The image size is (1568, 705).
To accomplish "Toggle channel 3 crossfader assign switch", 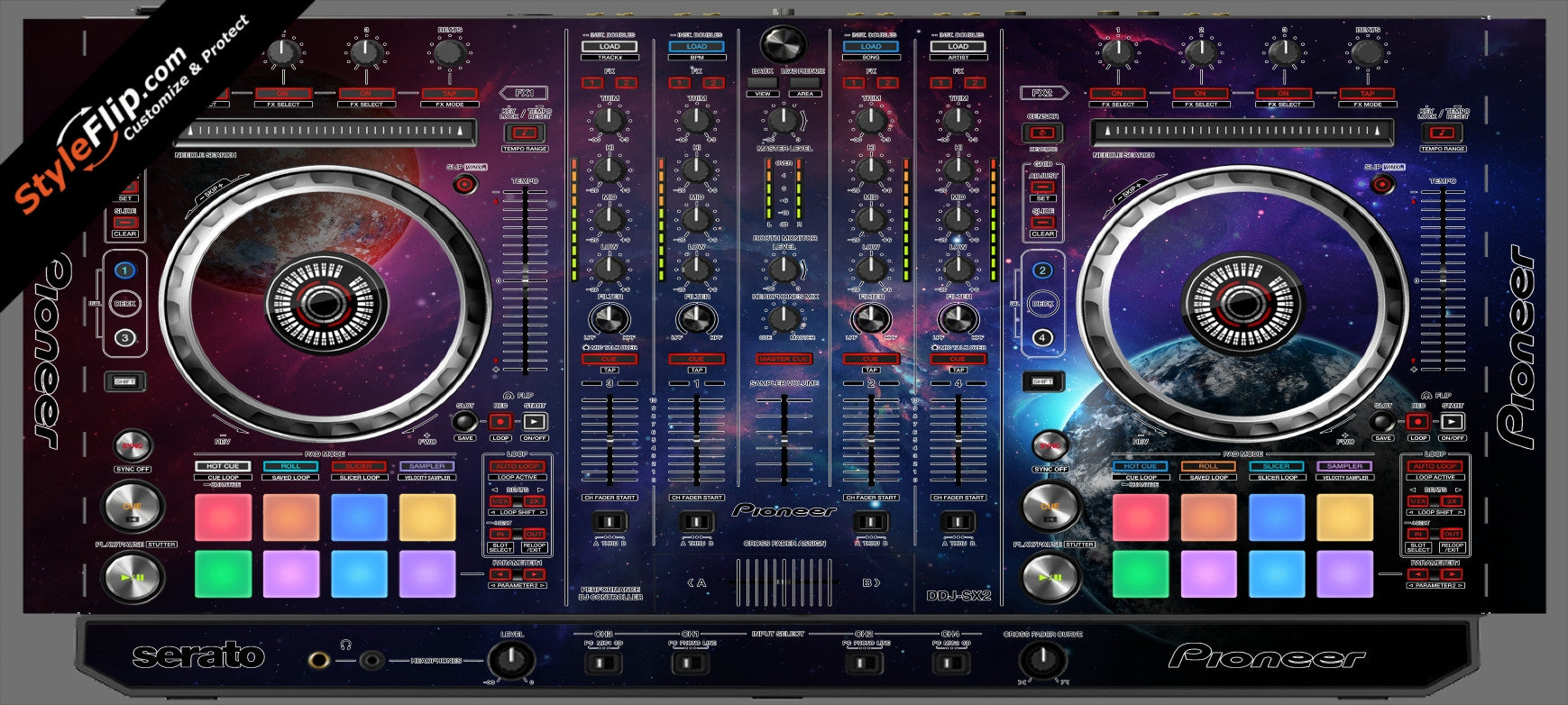I will pyautogui.click(x=610, y=522).
